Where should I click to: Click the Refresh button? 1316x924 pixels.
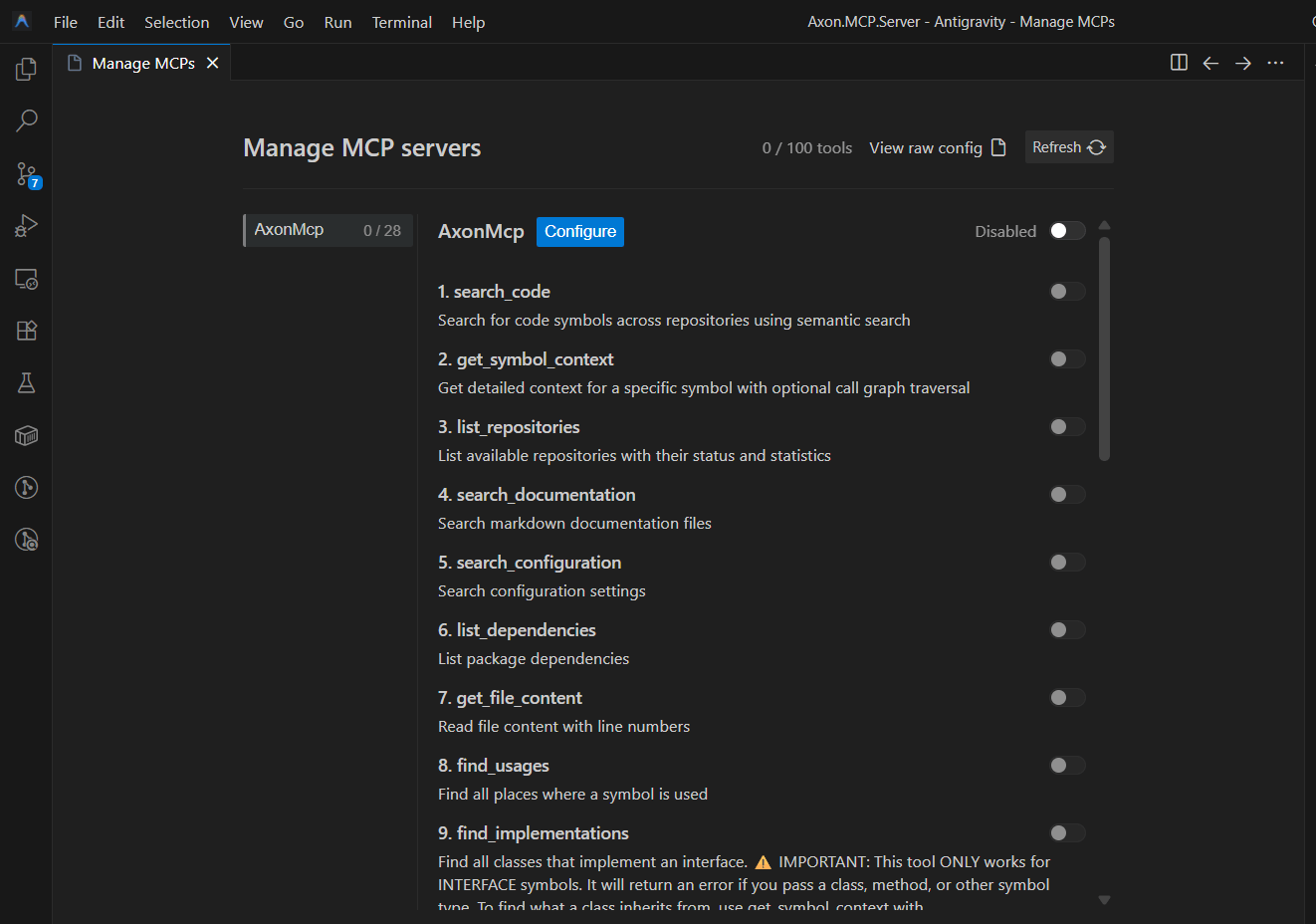coord(1069,147)
